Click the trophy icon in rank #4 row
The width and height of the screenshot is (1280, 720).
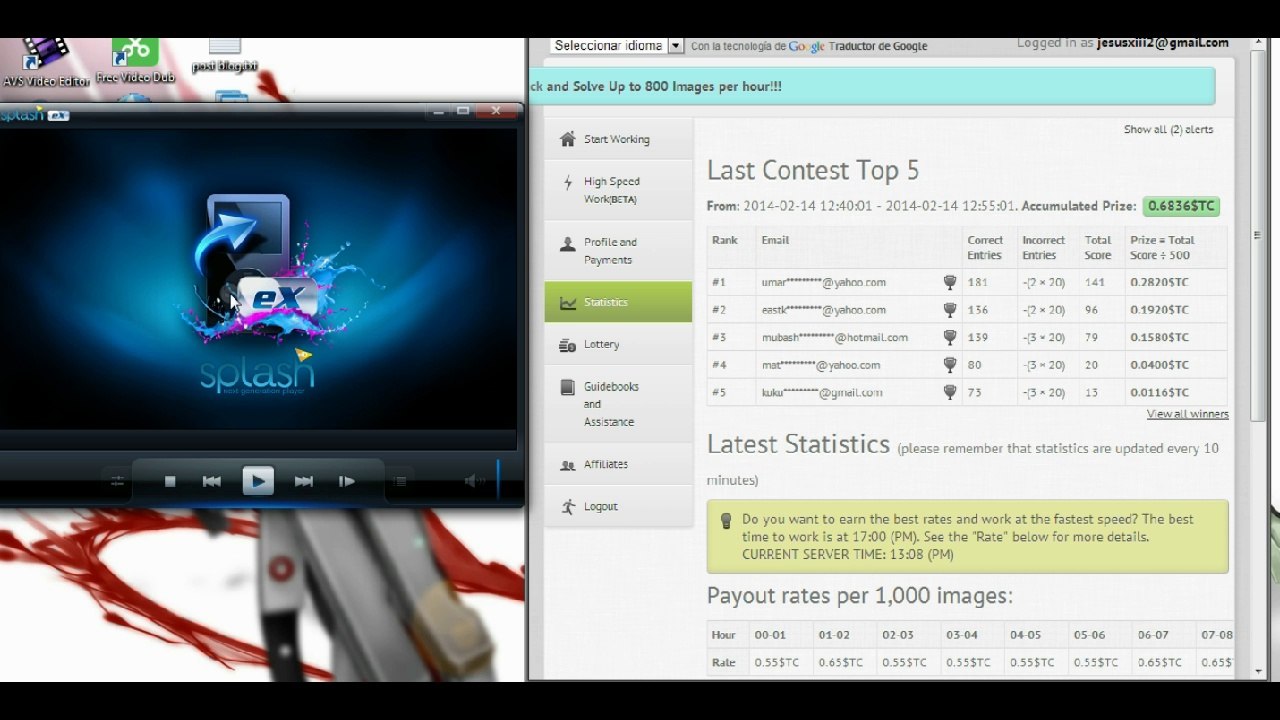pyautogui.click(x=950, y=365)
